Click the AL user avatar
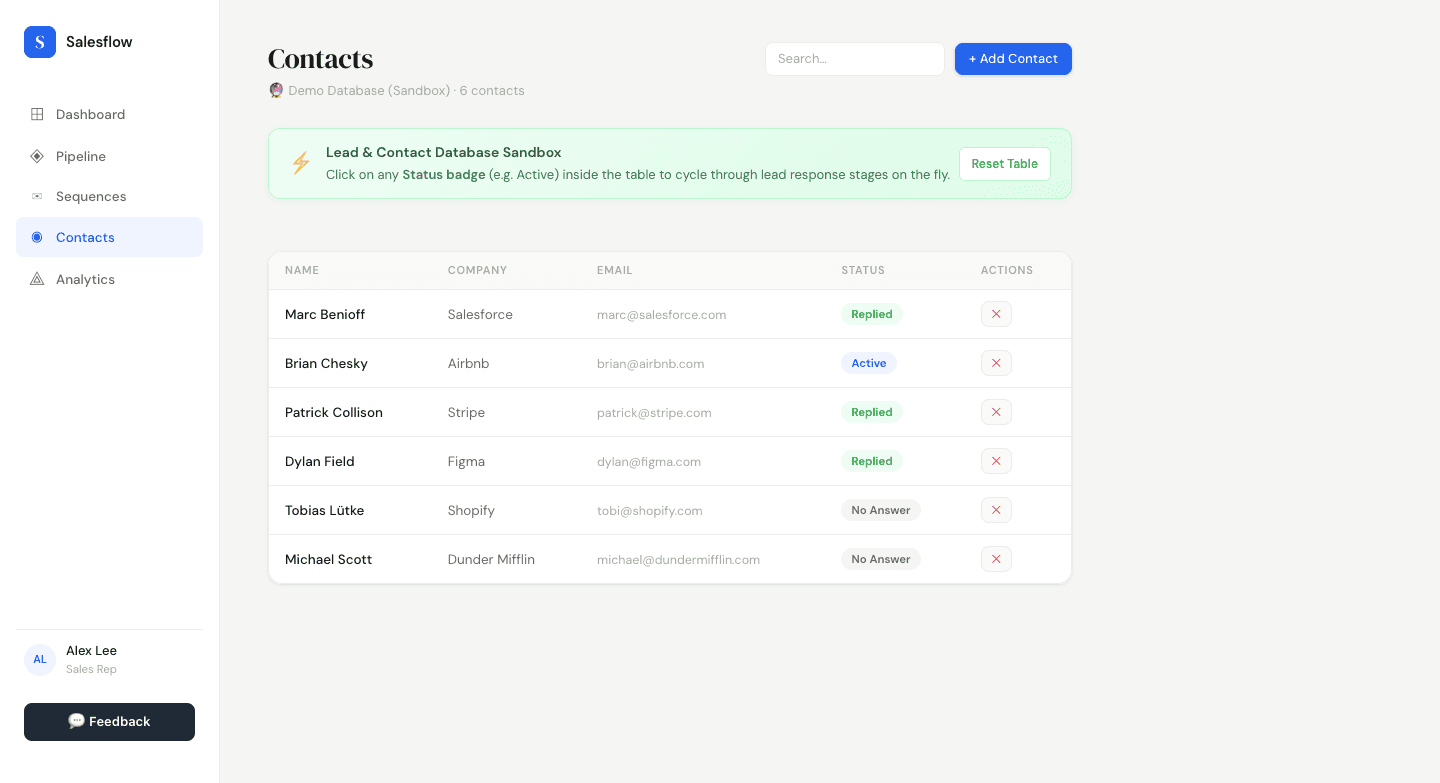This screenshot has height=783, width=1440. tap(40, 660)
